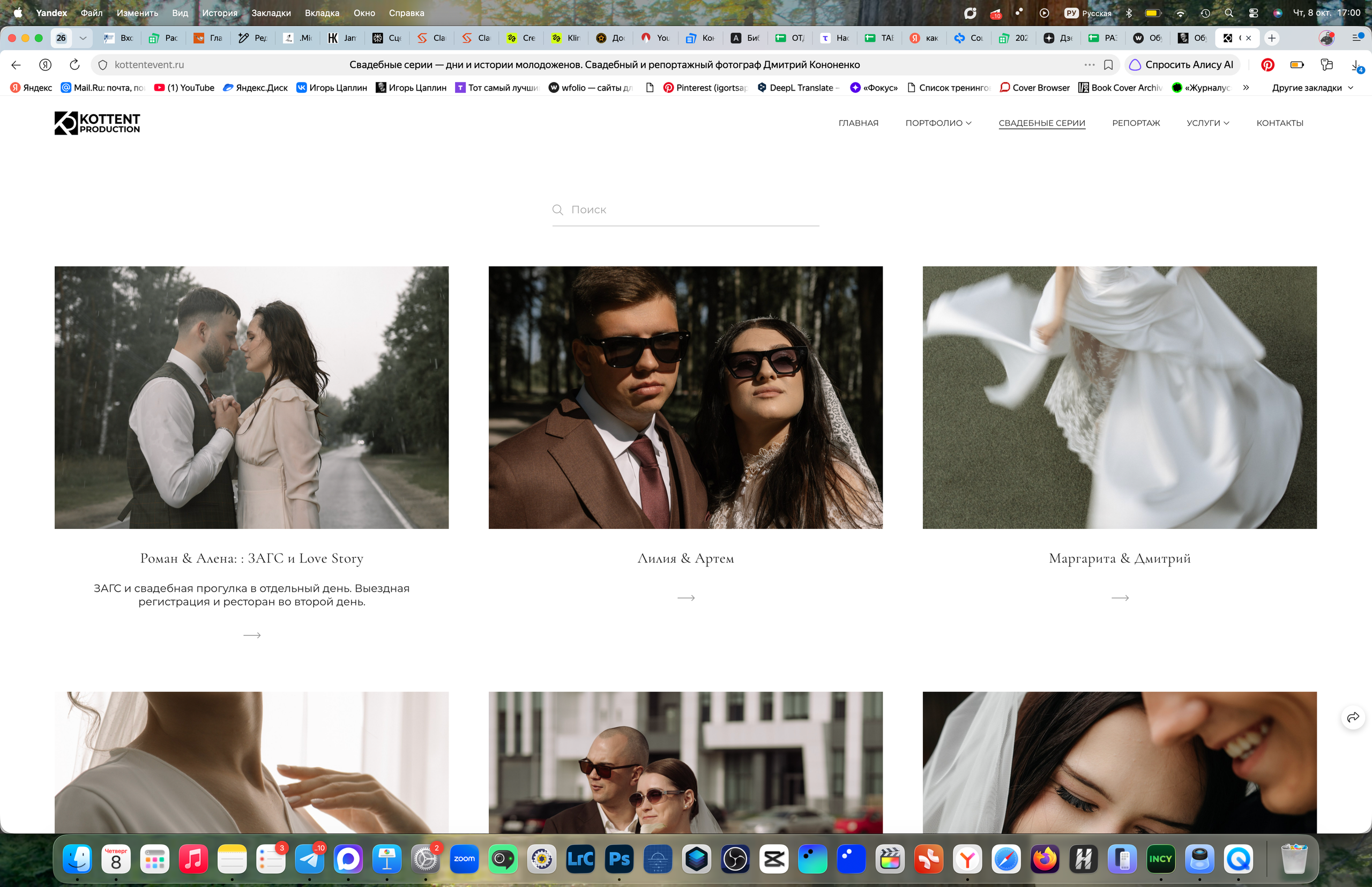This screenshot has height=887, width=1372.
Task: Open the DeepL Translate bookmark
Action: (797, 87)
